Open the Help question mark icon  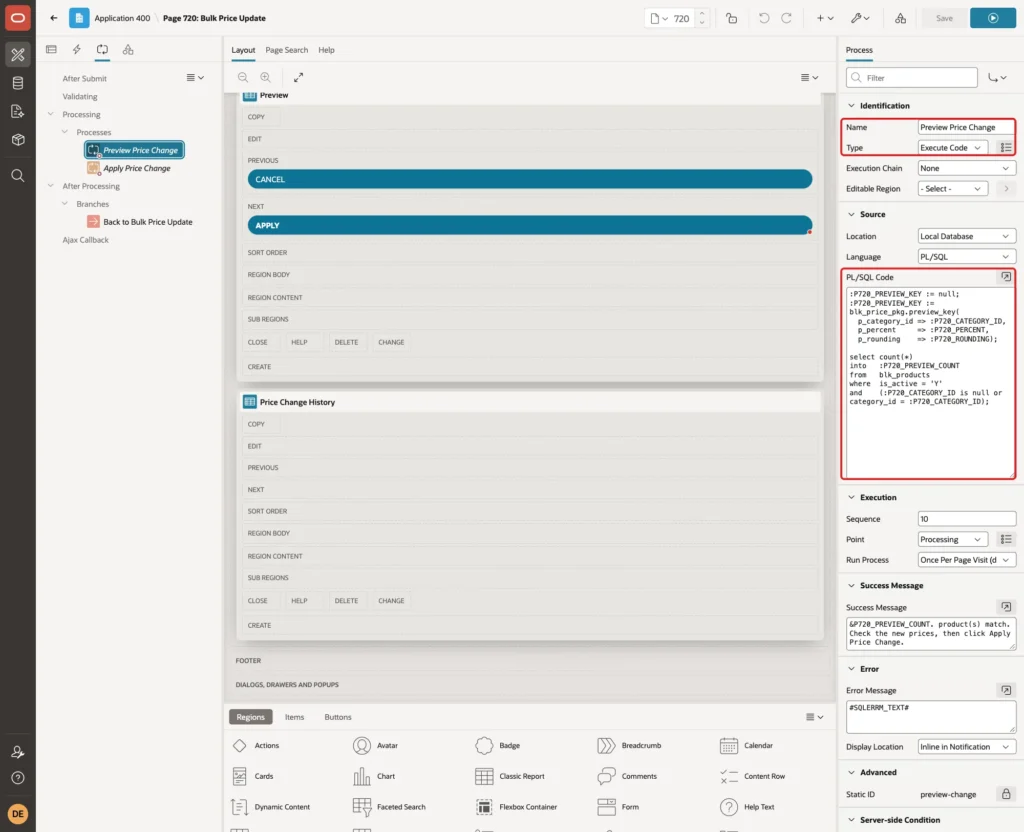tap(18, 778)
